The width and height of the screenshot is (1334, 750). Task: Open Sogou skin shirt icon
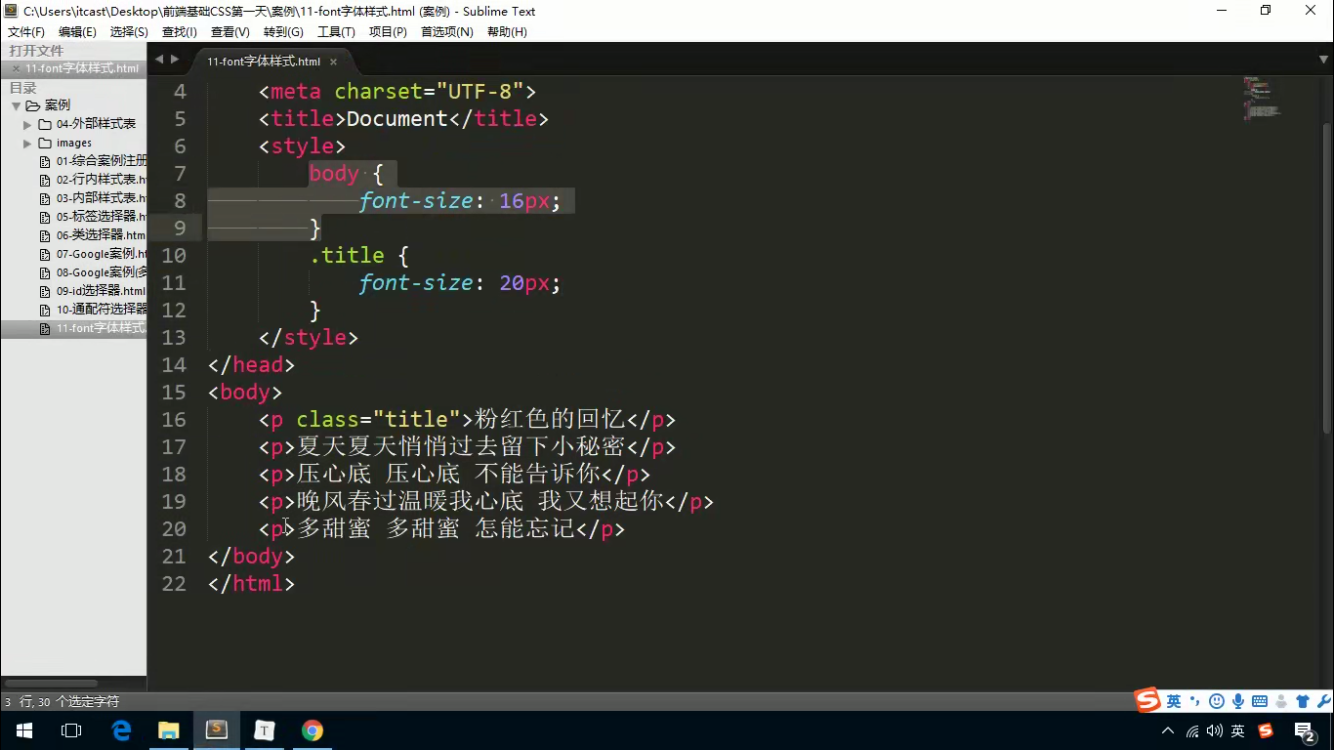point(1303,702)
